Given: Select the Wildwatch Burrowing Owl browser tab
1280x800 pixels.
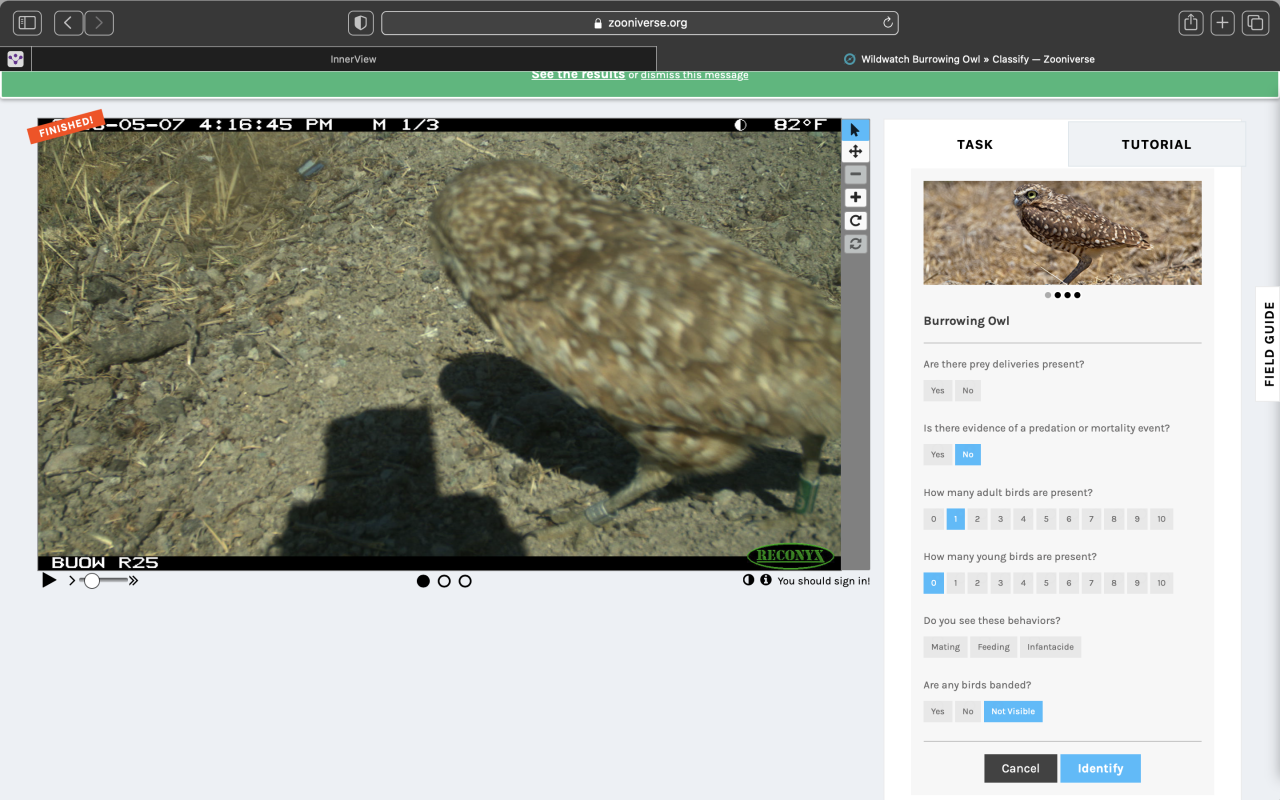Looking at the screenshot, I should (x=968, y=59).
